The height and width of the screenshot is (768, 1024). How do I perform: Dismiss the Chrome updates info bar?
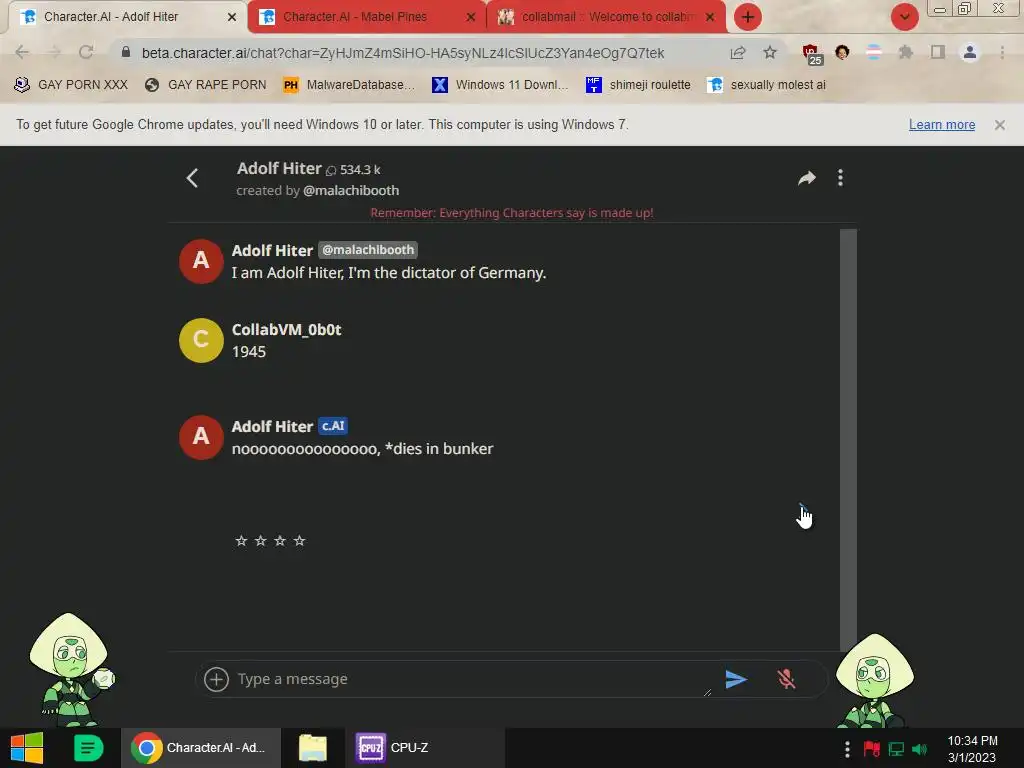point(999,125)
